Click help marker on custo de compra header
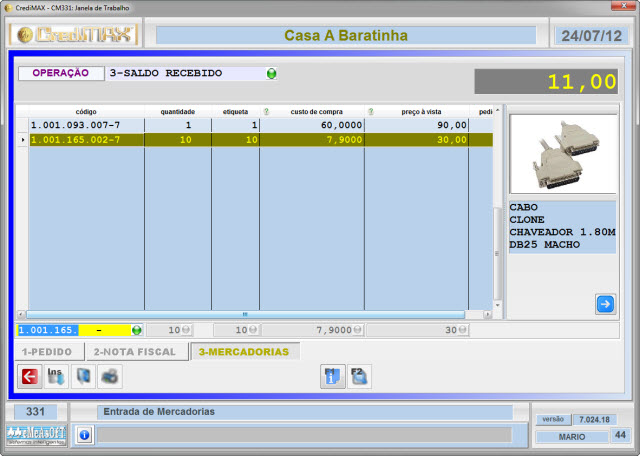Viewport: 640px width, 456px height. (266, 111)
